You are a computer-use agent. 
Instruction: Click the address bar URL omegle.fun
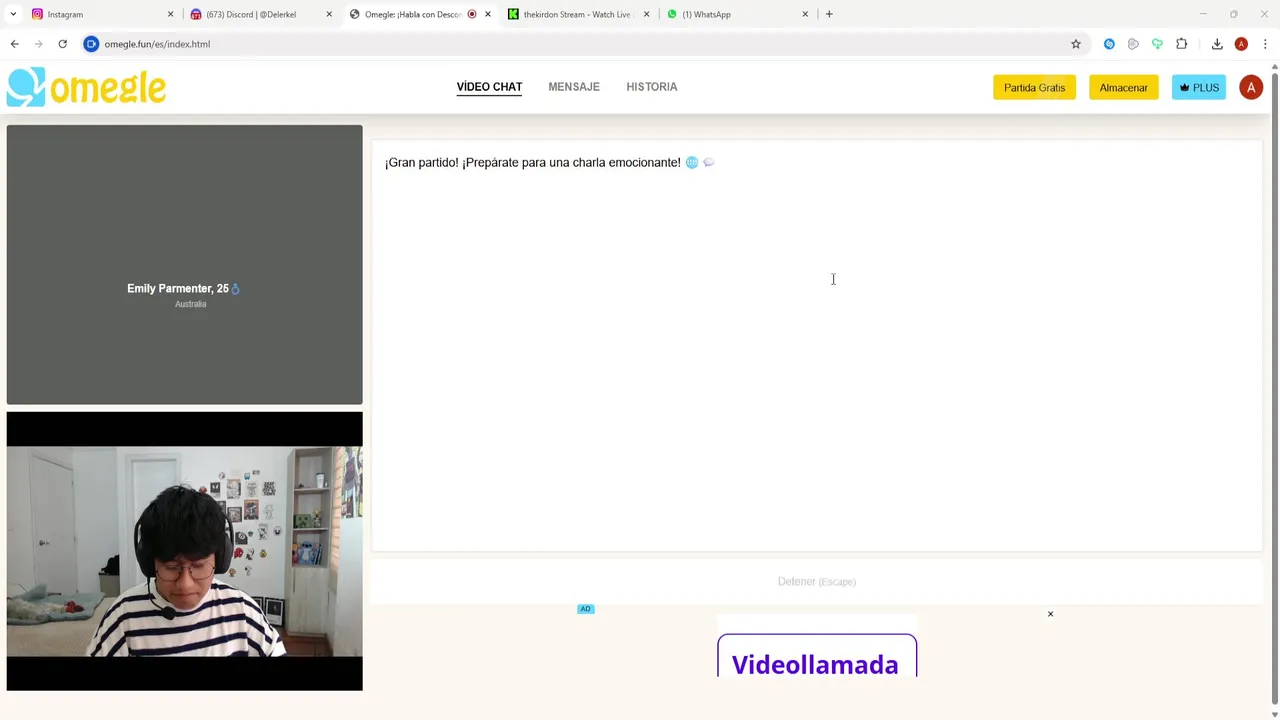157,44
